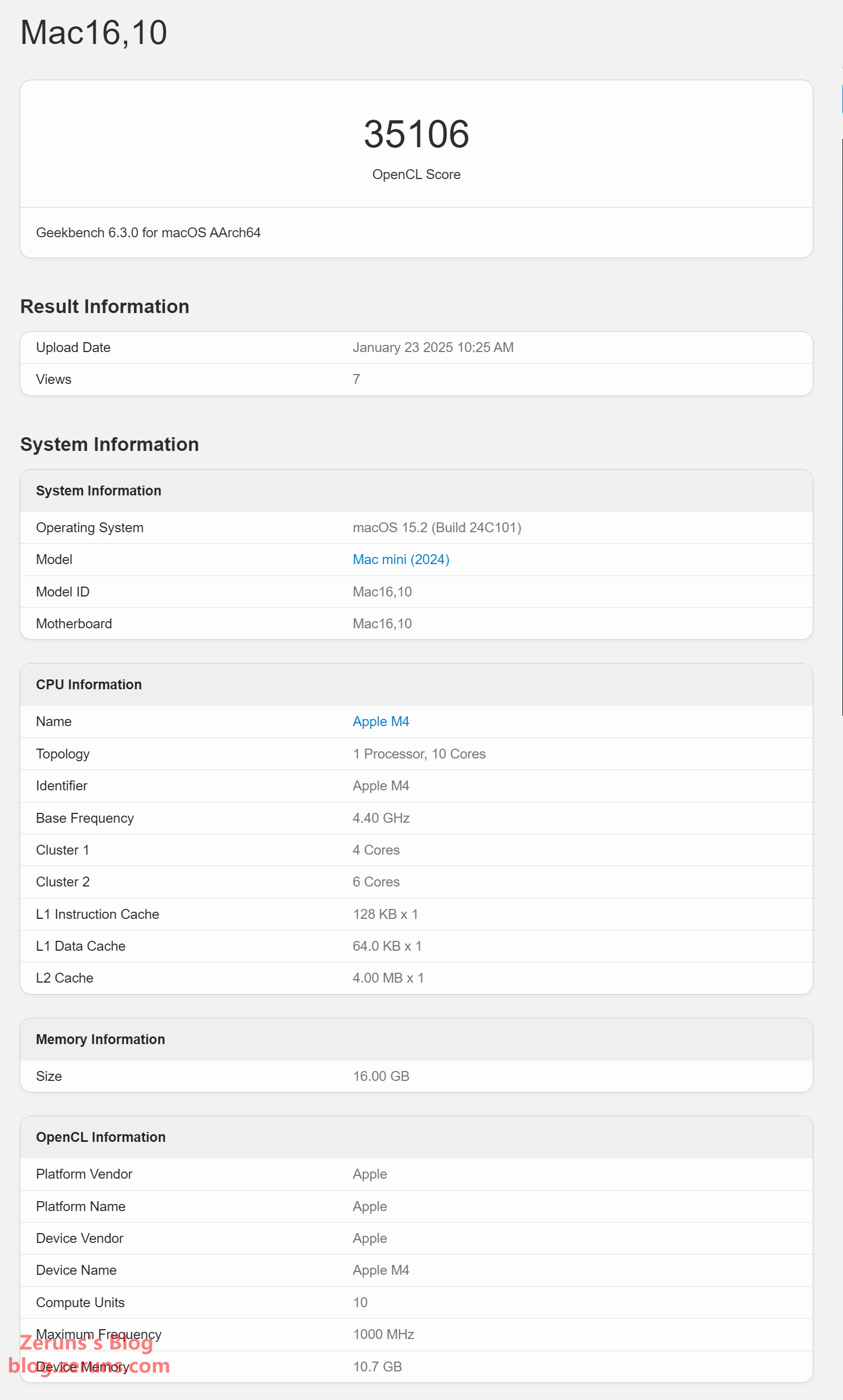This screenshot has height=1400, width=843.
Task: Open the Mac mini (2024) model link
Action: click(401, 559)
